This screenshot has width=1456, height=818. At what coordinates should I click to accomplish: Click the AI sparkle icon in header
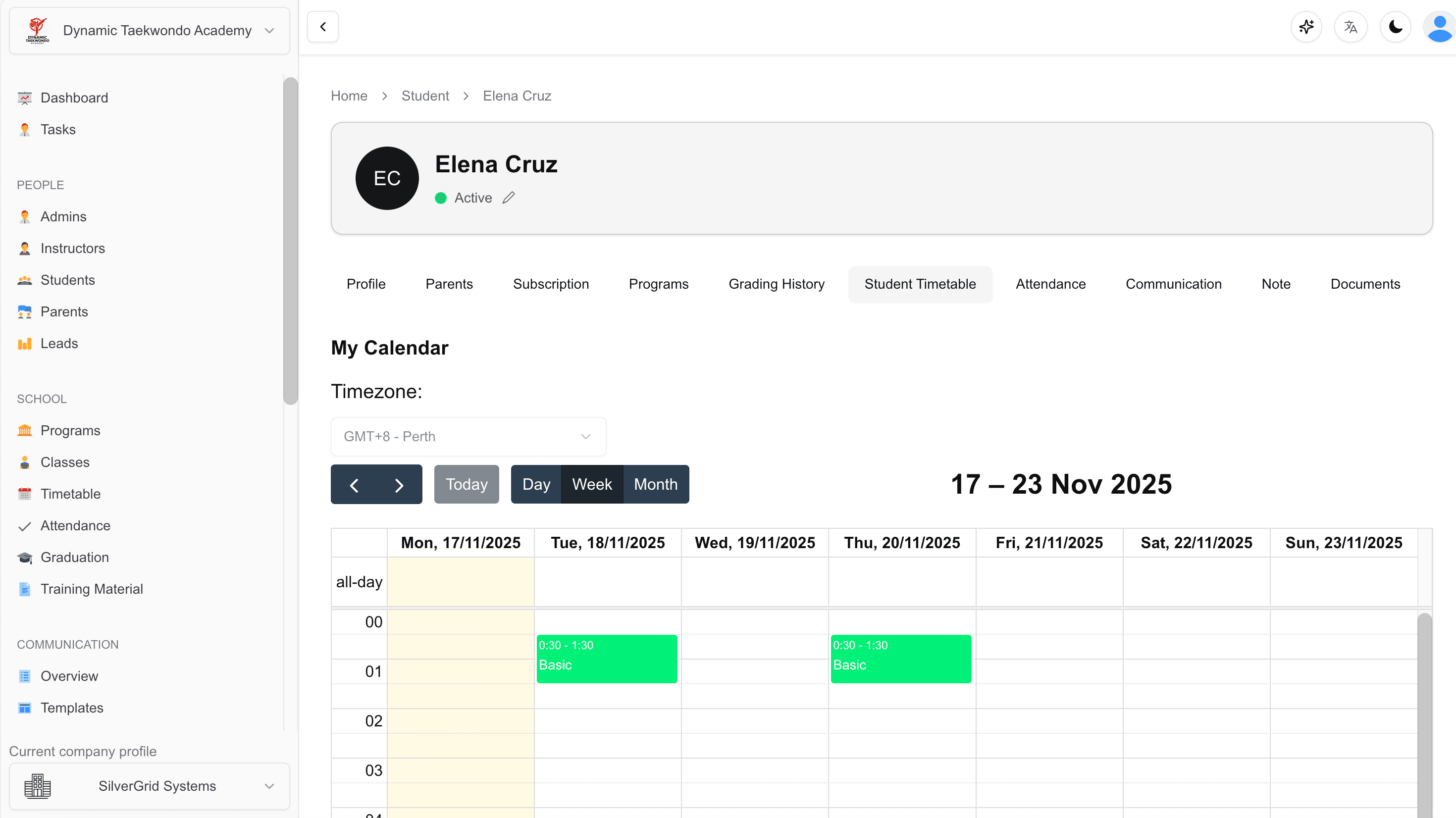[1306, 27]
